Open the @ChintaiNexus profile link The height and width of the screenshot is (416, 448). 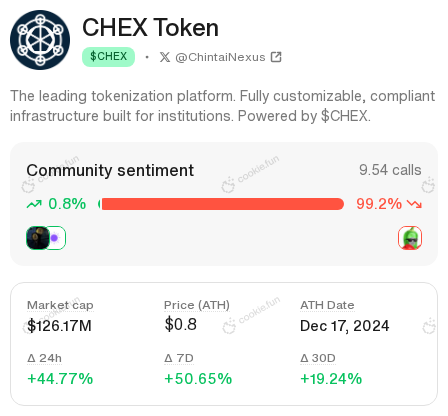[220, 57]
